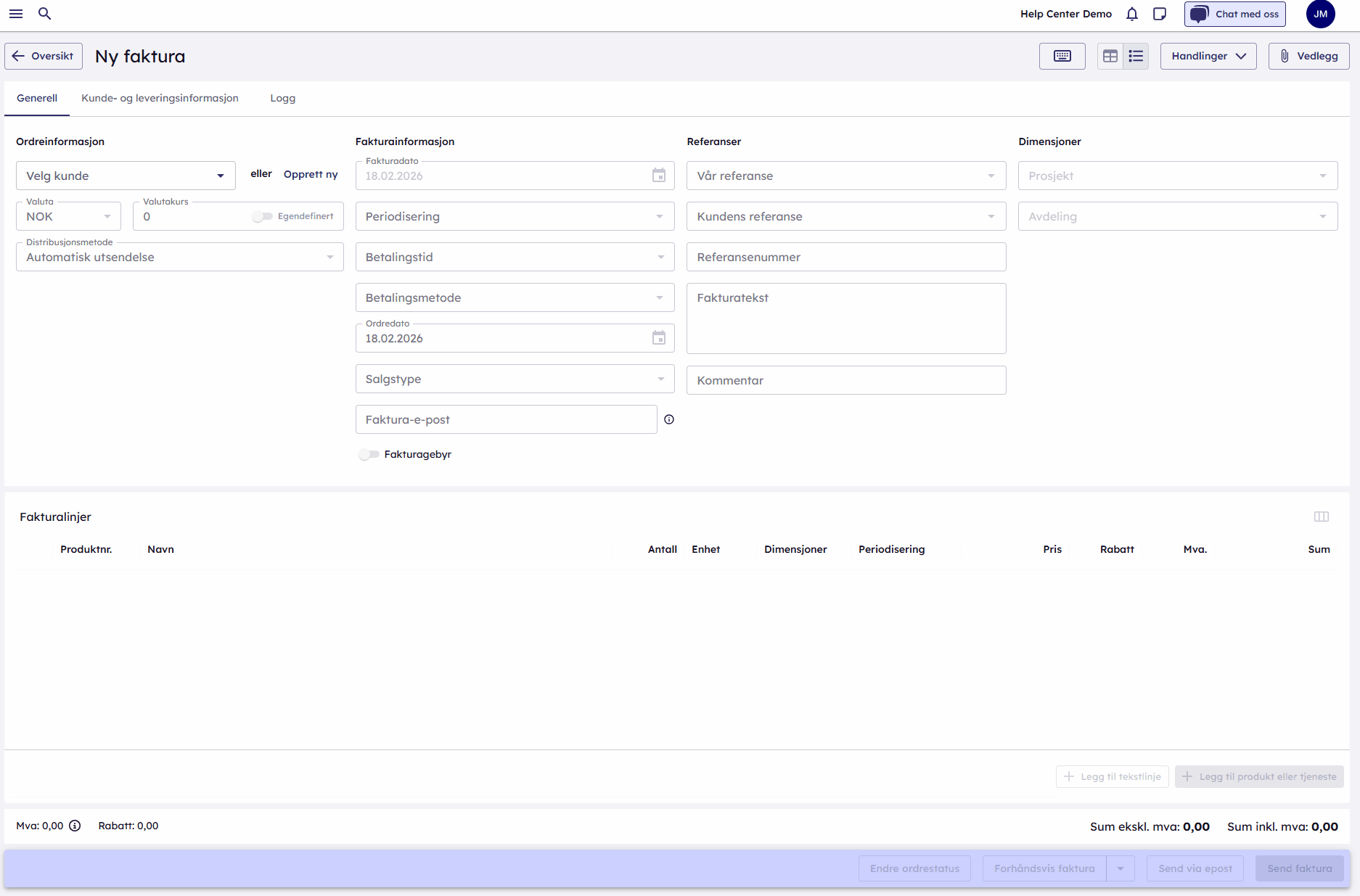Click into the Fakturatekst field
This screenshot has width=1360, height=896.
tap(845, 318)
